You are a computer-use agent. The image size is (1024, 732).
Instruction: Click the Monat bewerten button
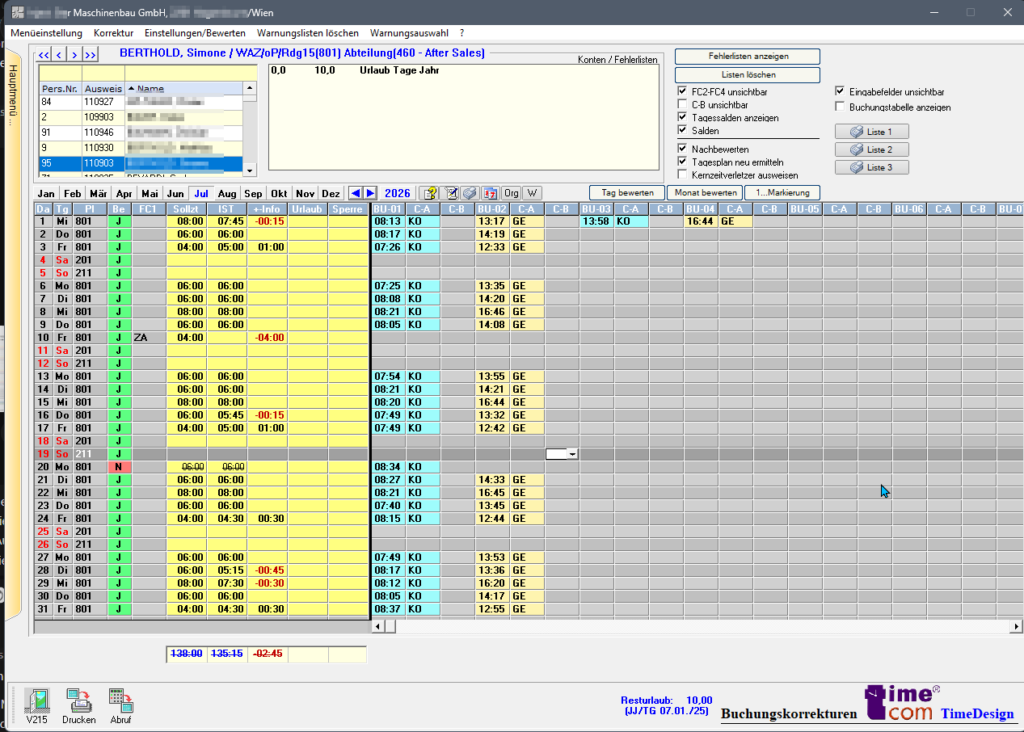pyautogui.click(x=705, y=193)
